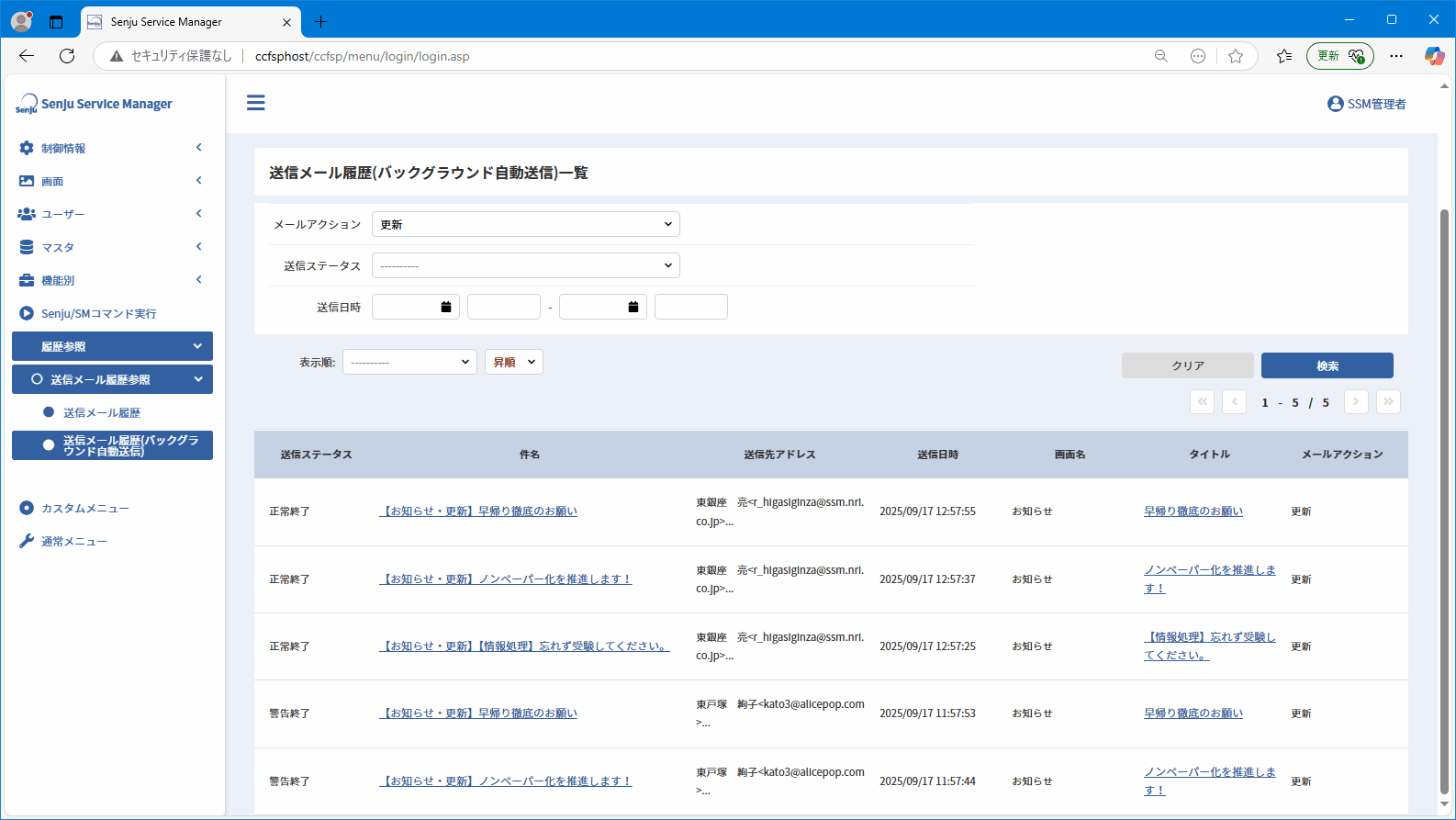Image resolution: width=1456 pixels, height=820 pixels.
Task: Open the メールアクション dropdown showing 更新
Action: click(526, 224)
